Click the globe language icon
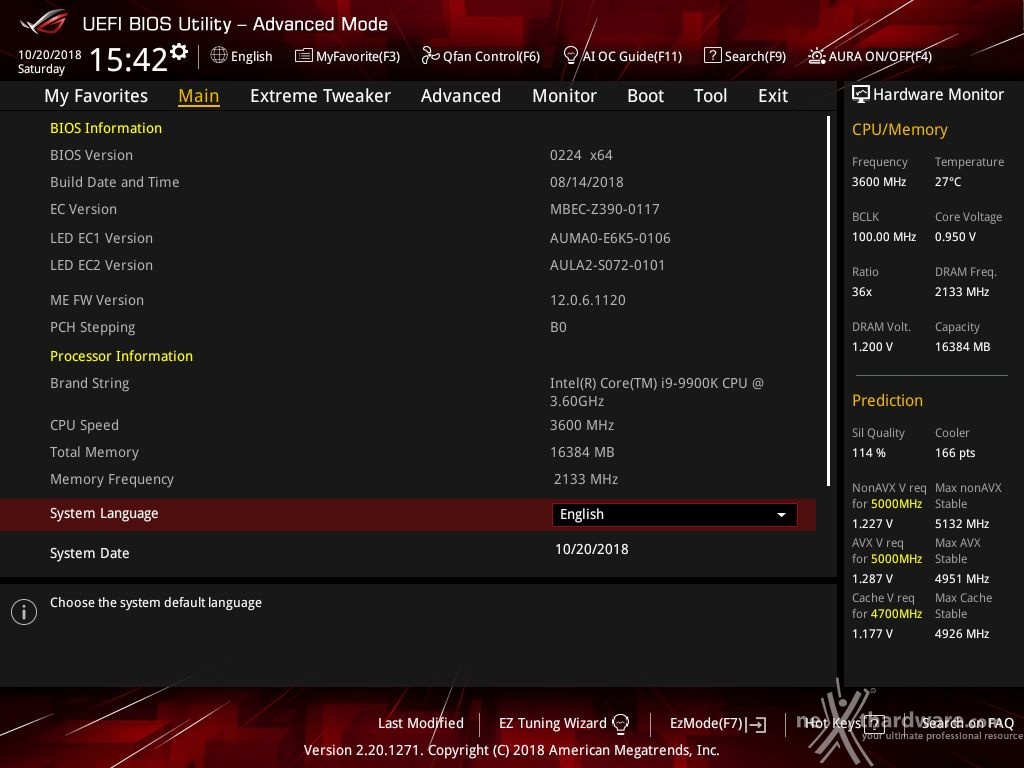This screenshot has width=1024, height=768. tap(219, 56)
